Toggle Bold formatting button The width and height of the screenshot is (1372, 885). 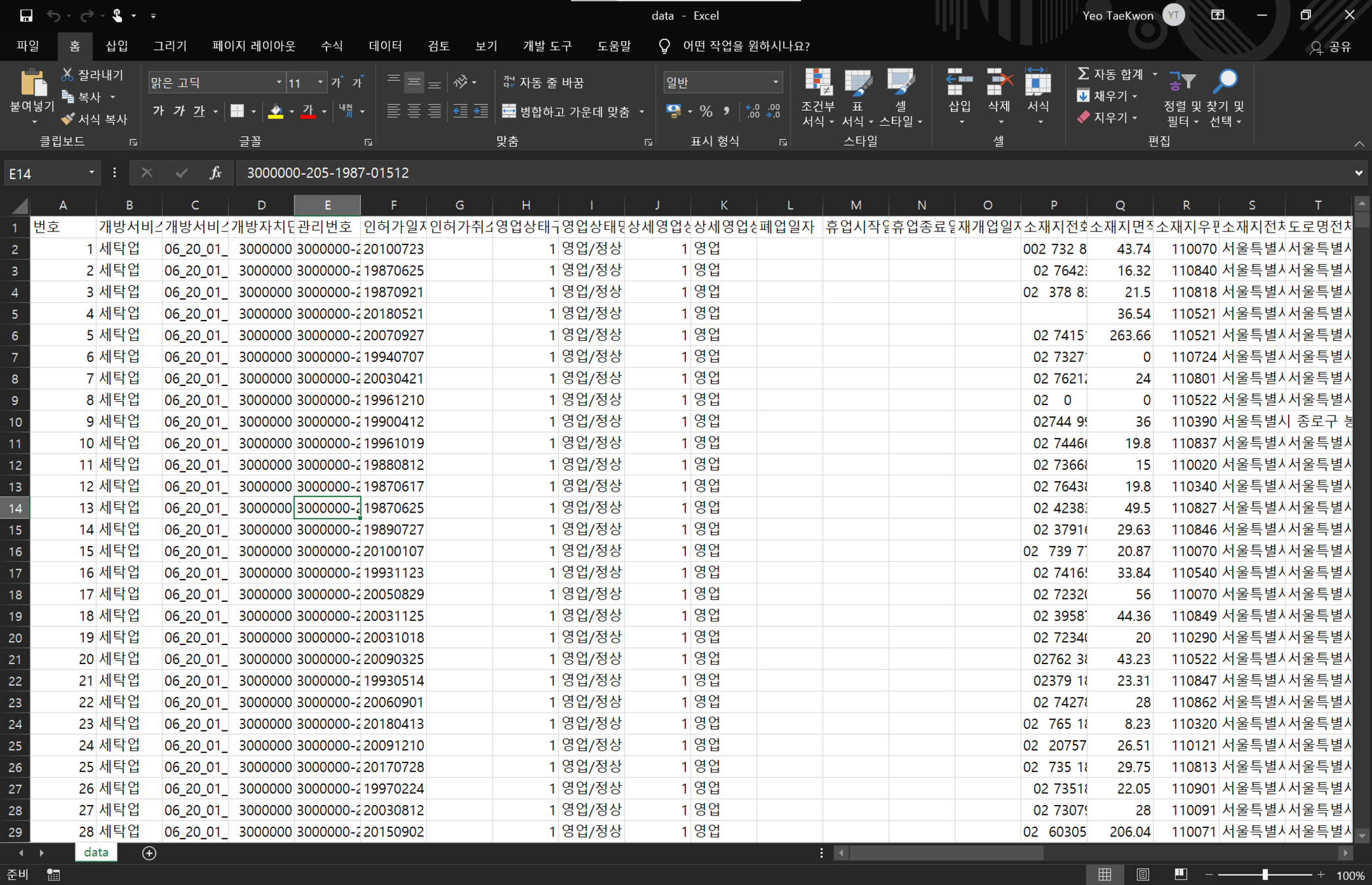coord(158,111)
